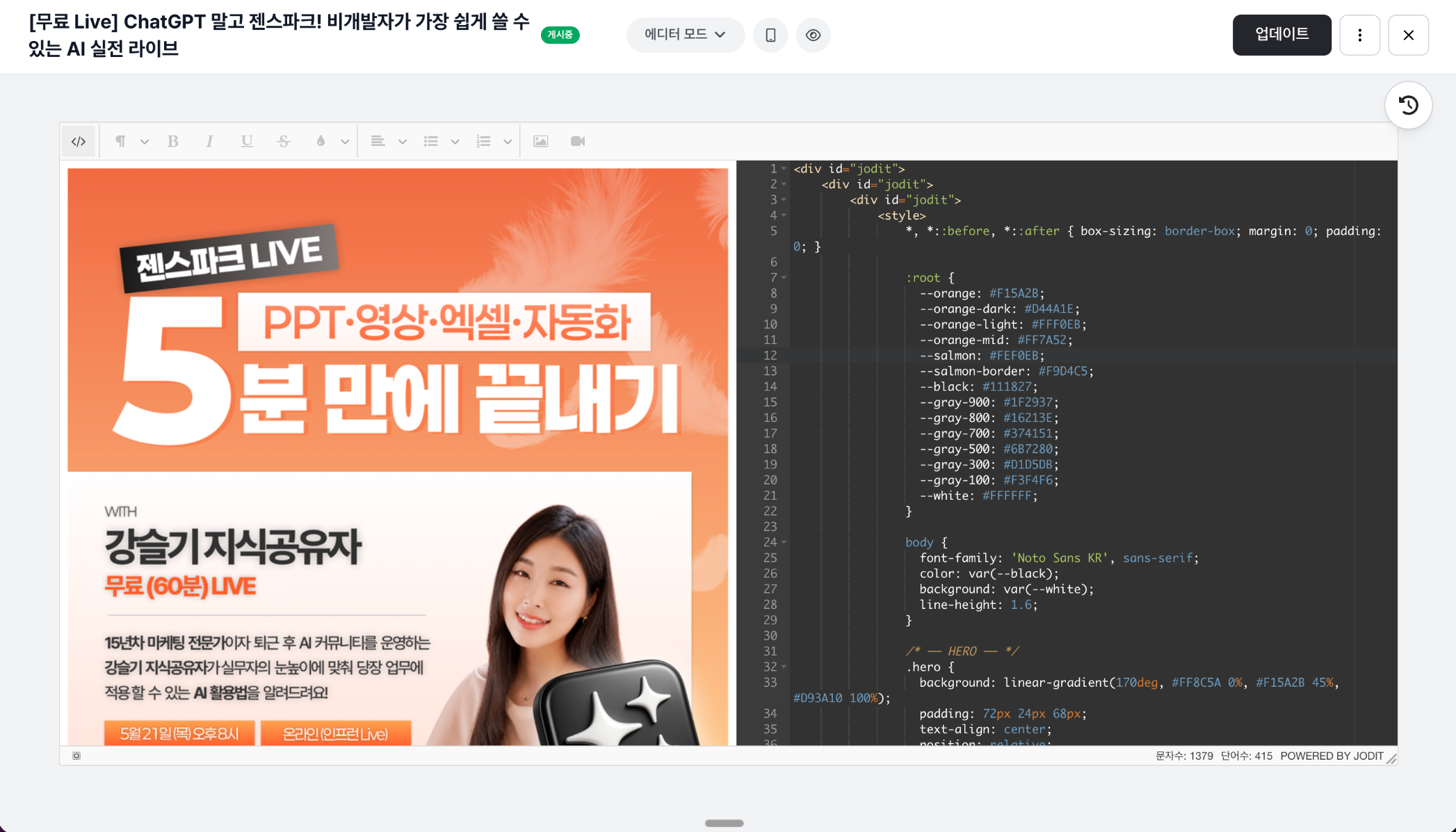Viewport: 1456px width, 832px height.
Task: Click the 단어수: 415 word count
Action: (x=1247, y=756)
